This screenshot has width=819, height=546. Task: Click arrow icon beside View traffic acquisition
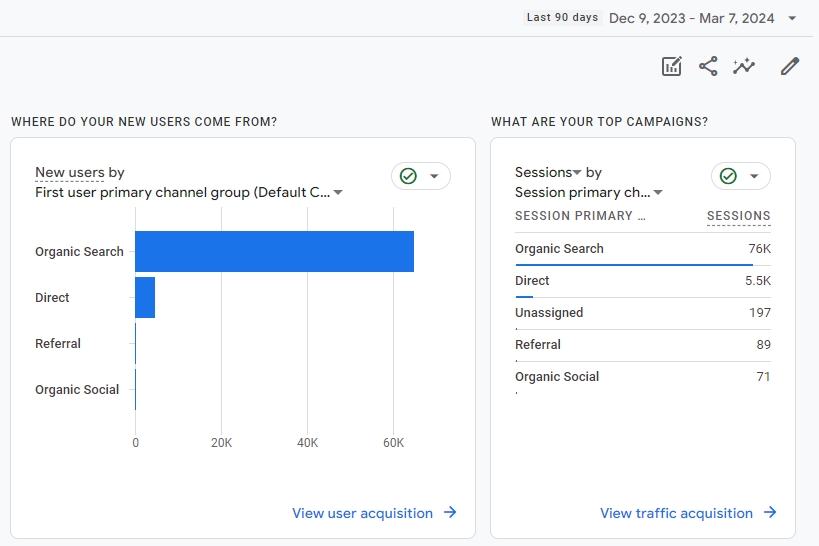770,513
